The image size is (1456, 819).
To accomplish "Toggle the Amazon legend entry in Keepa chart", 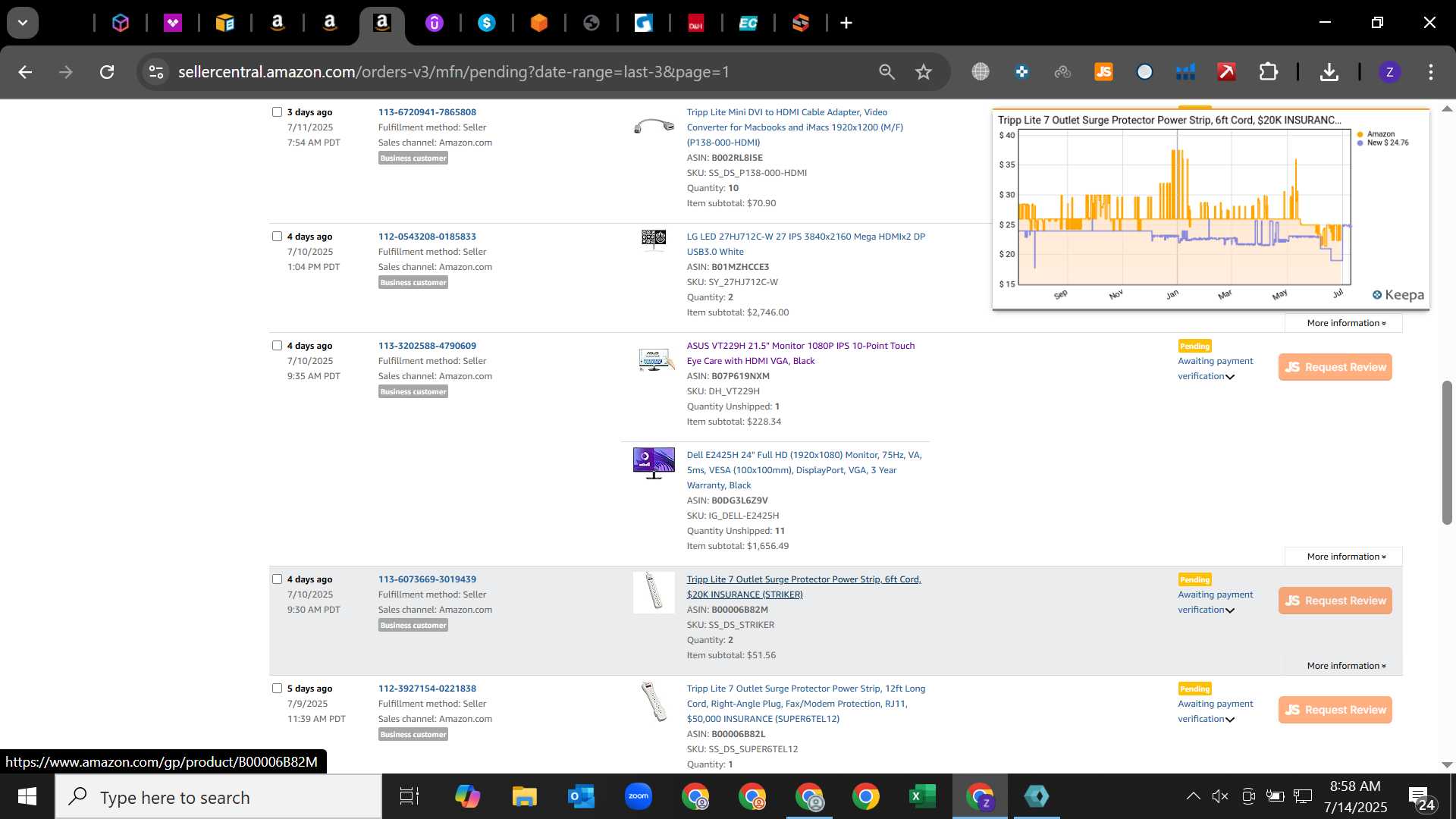I will coord(1375,134).
